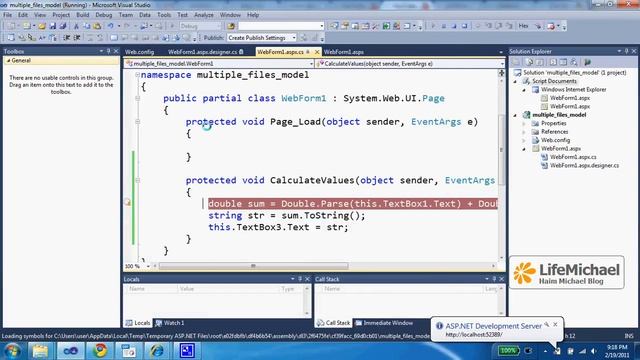Toggle the Call Stack panel auto-hide pin
The image size is (640, 360).
click(x=494, y=279)
